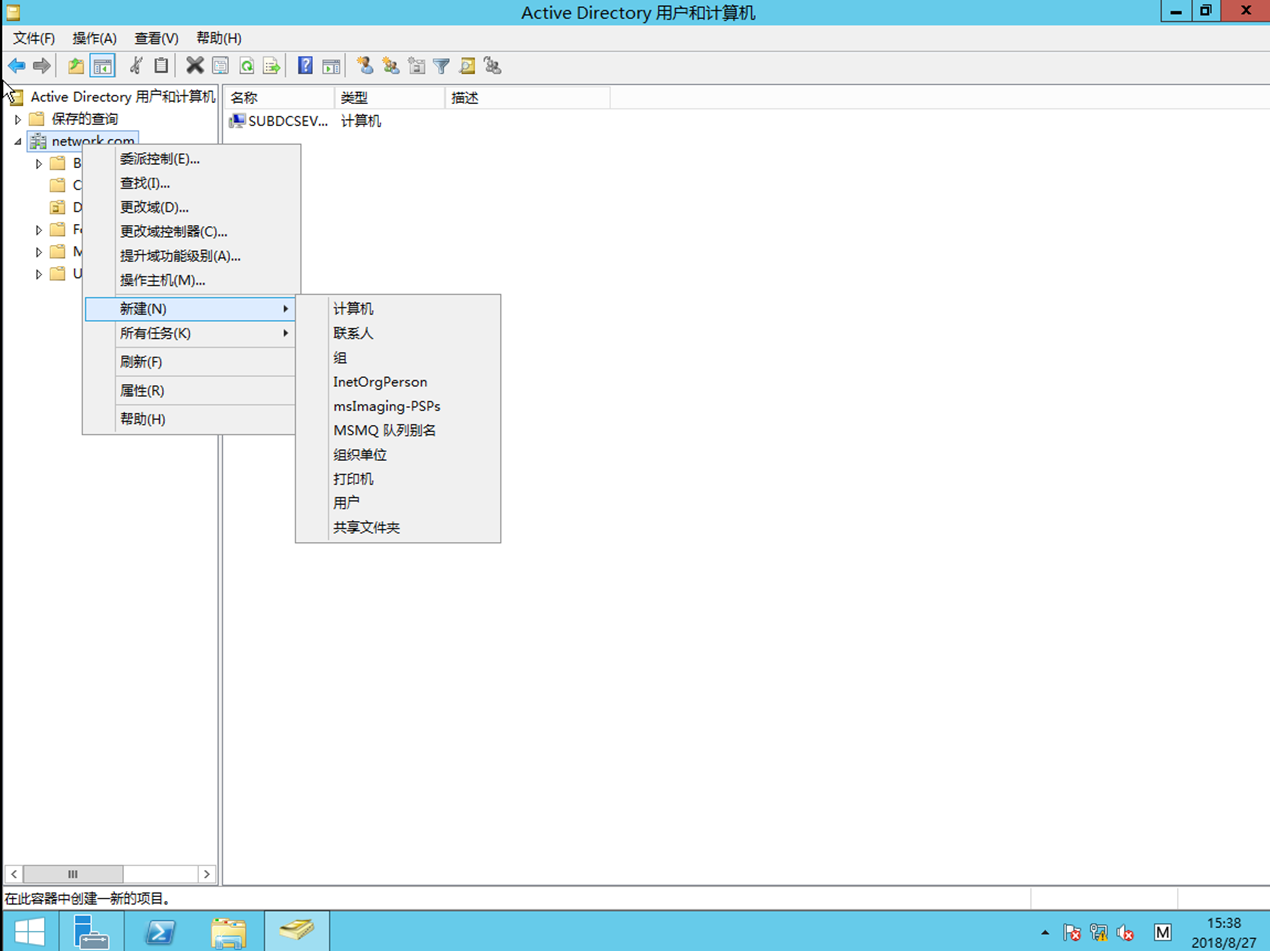Create new 计算机 from submenu

pyautogui.click(x=398, y=309)
